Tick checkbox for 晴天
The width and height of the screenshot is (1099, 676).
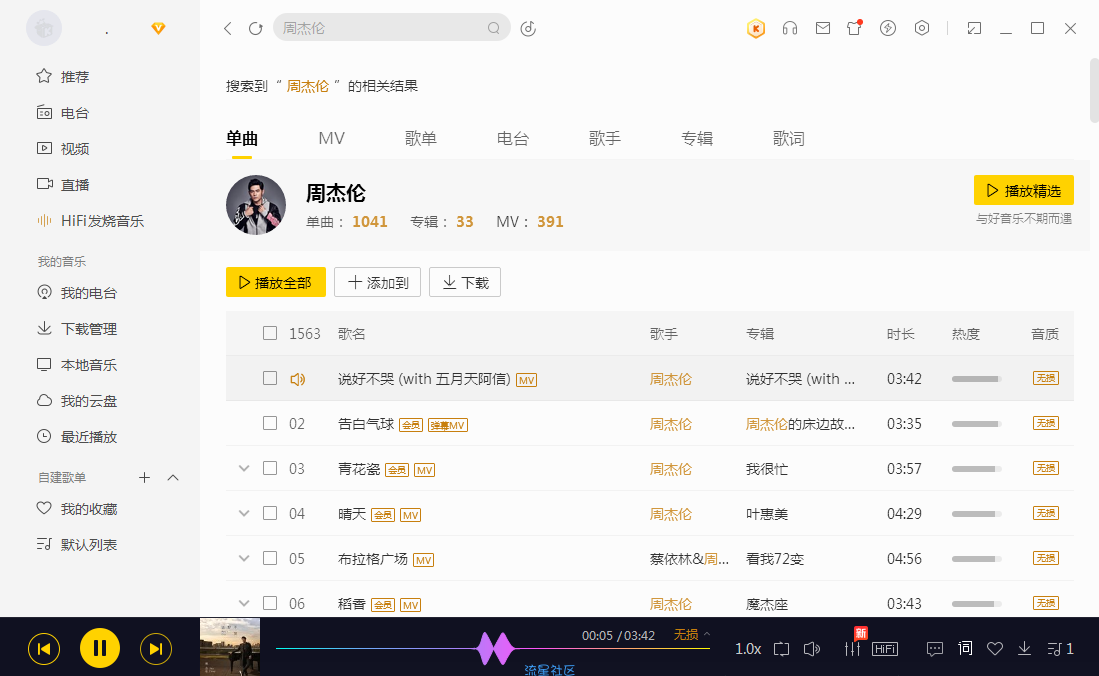point(270,513)
